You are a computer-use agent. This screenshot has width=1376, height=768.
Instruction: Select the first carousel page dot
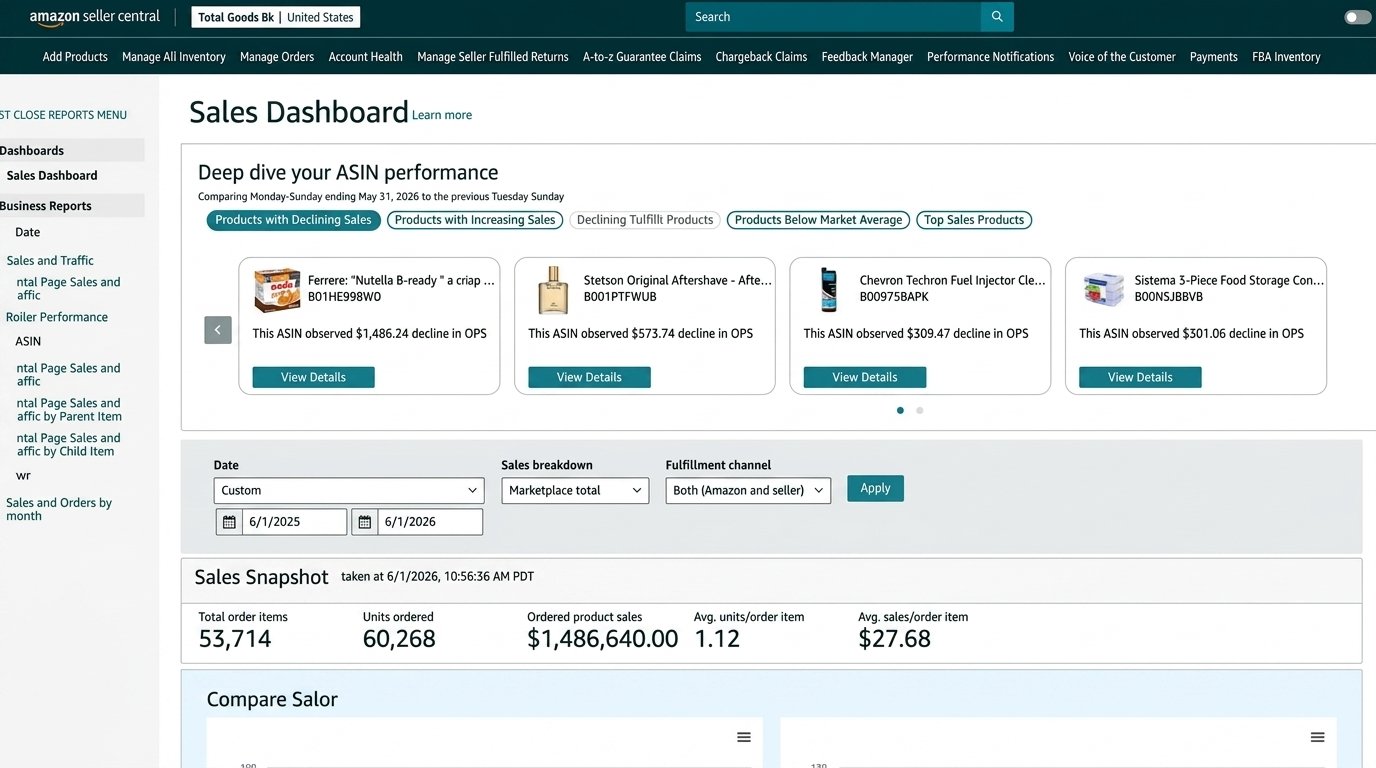[900, 410]
